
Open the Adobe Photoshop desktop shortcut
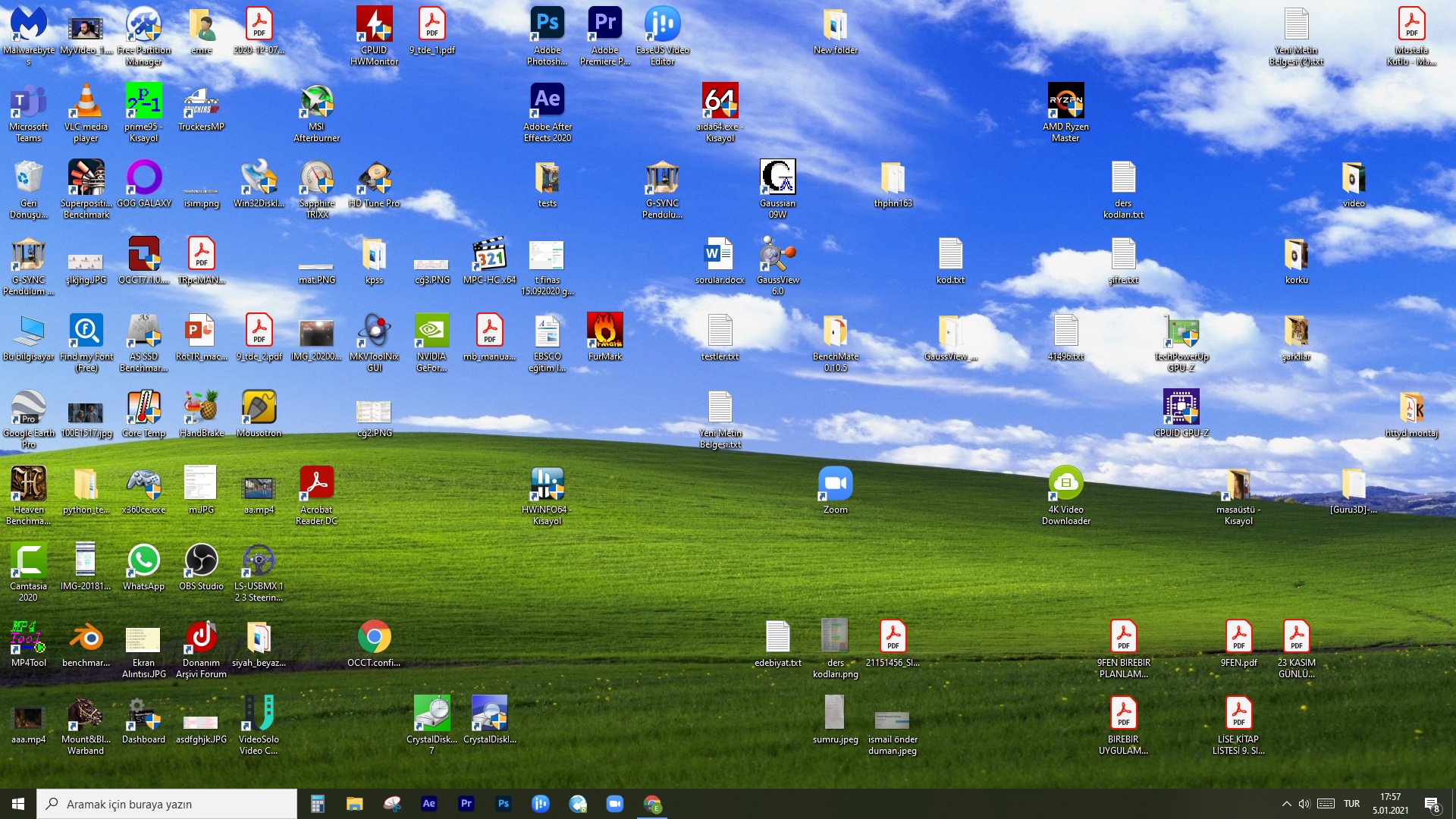547,25
